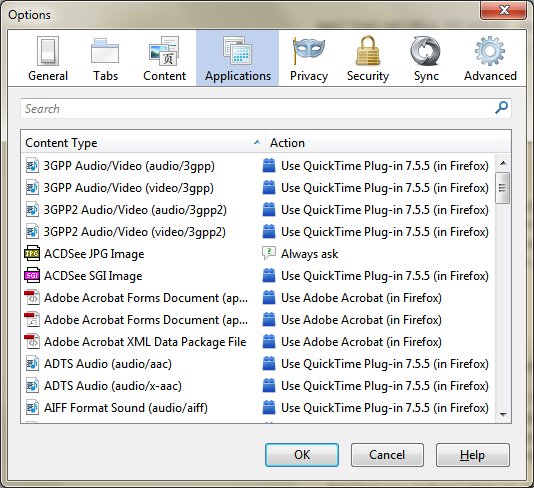This screenshot has width=534, height=488.
Task: Select Adobe Acrobat XML Data Package File row
Action: point(145,342)
